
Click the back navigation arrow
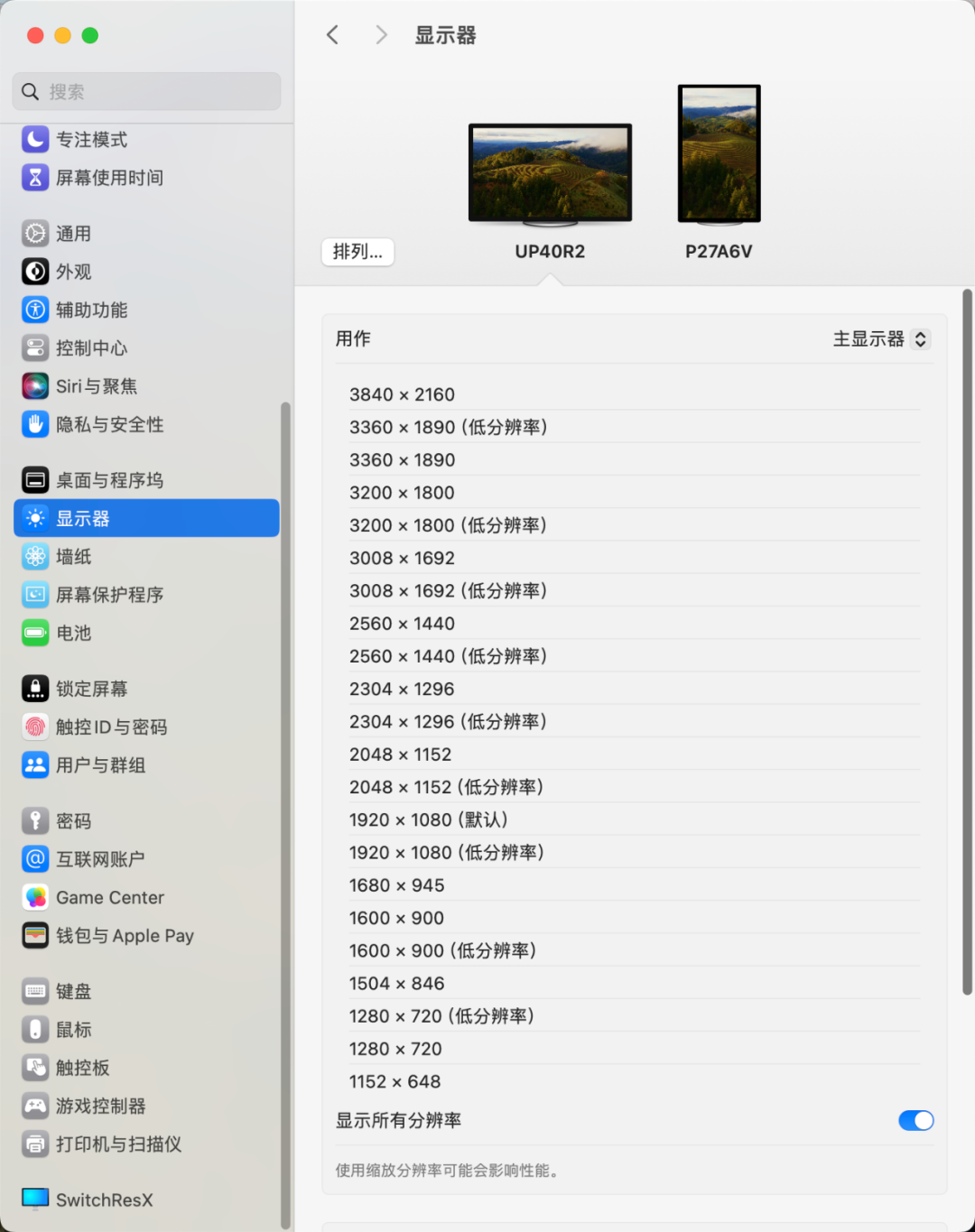coord(331,34)
